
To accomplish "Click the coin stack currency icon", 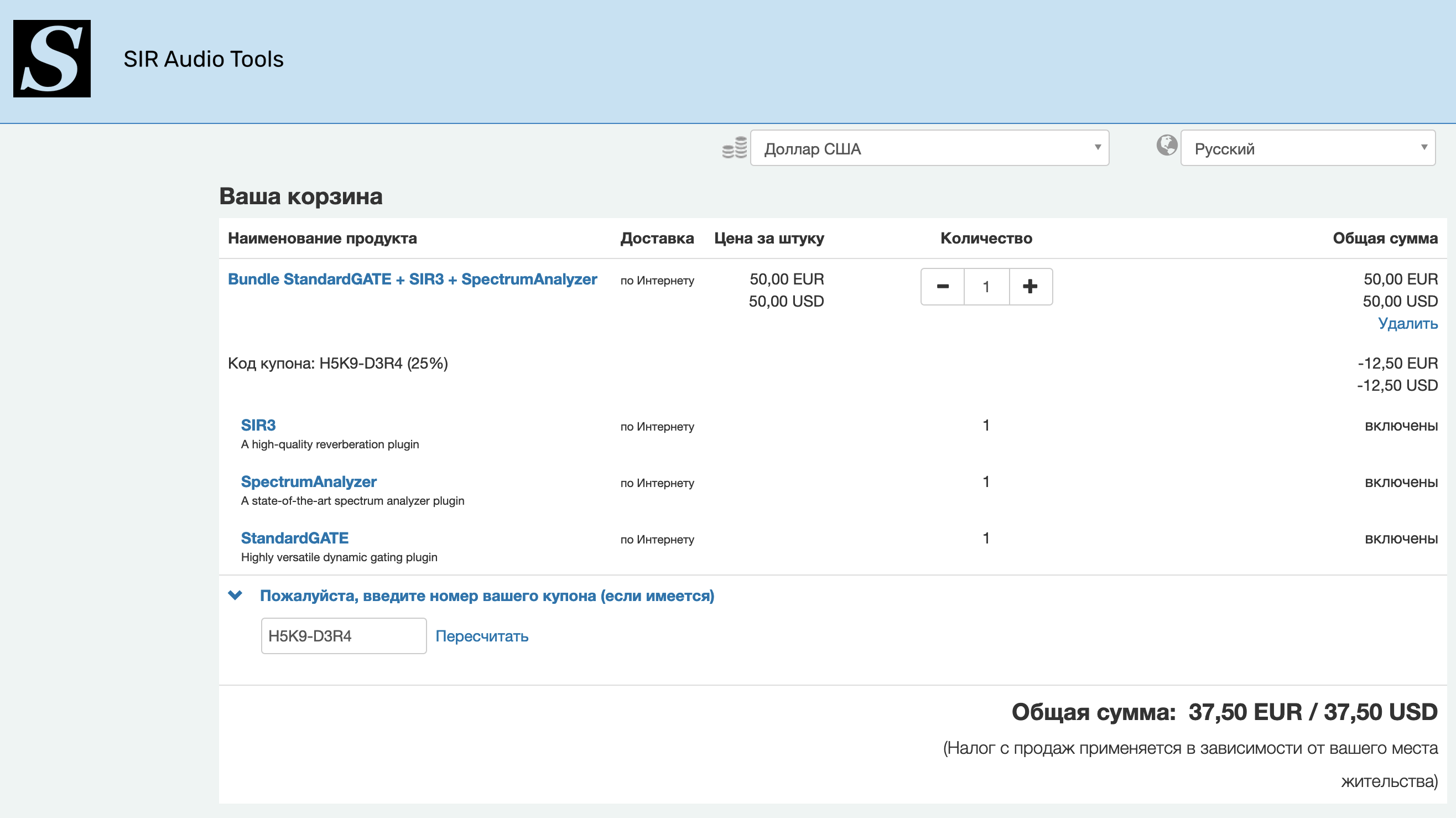I will pyautogui.click(x=734, y=148).
